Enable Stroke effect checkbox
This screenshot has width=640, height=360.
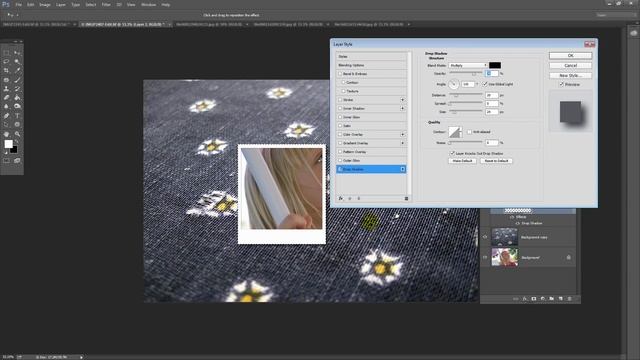pyautogui.click(x=340, y=100)
